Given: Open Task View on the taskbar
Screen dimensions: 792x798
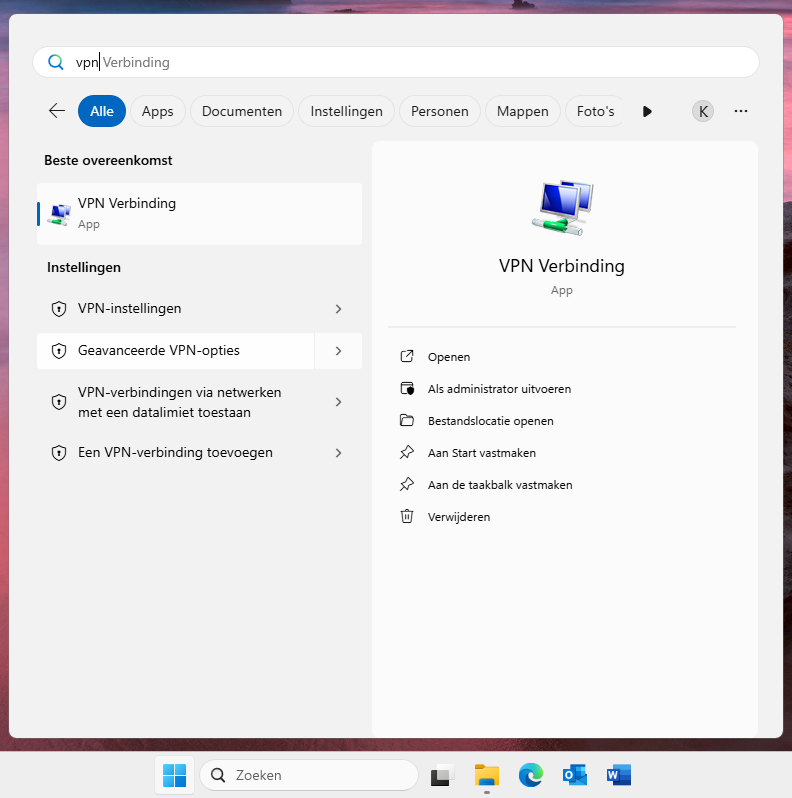Looking at the screenshot, I should [x=443, y=775].
